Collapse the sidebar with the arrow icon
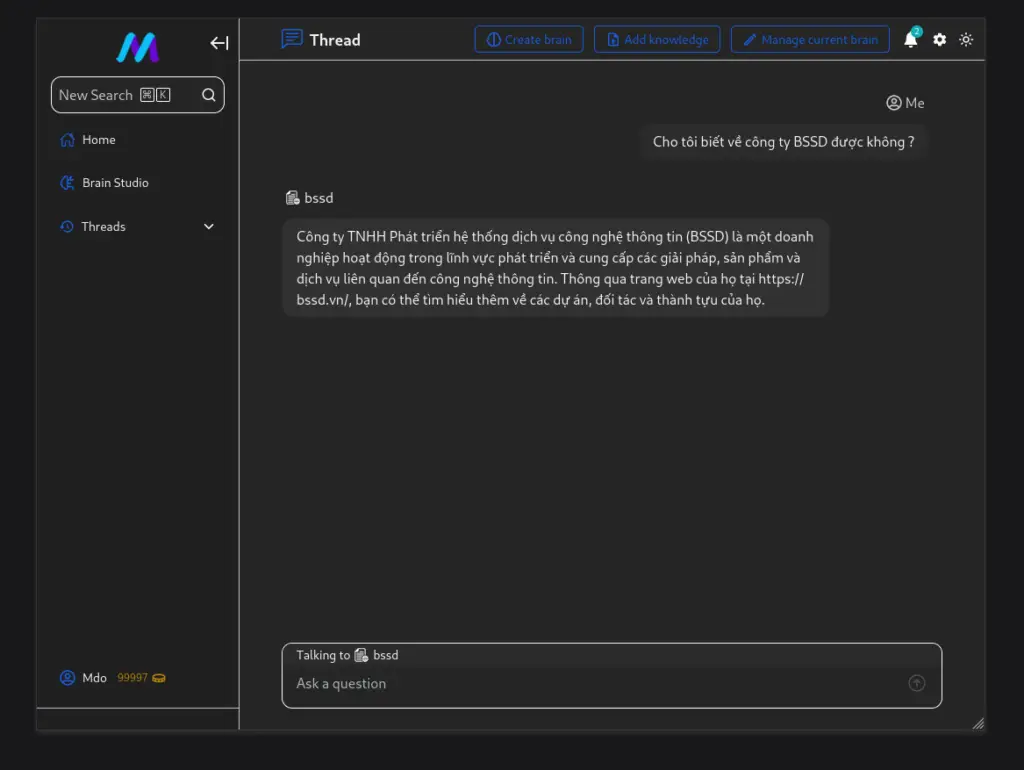Screen dimensions: 1024x770 (219, 43)
